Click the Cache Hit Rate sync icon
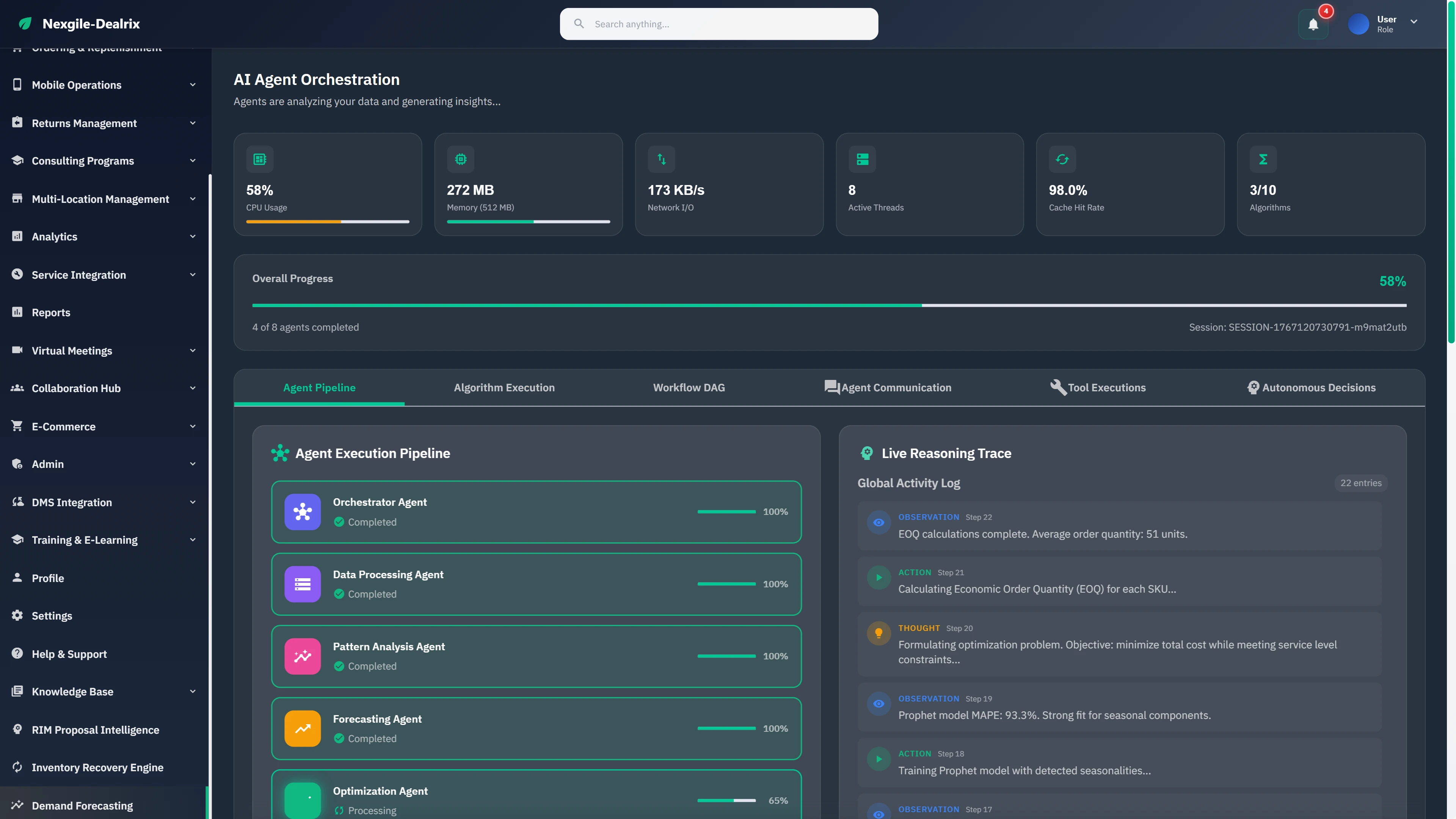1456x819 pixels. tap(1062, 159)
